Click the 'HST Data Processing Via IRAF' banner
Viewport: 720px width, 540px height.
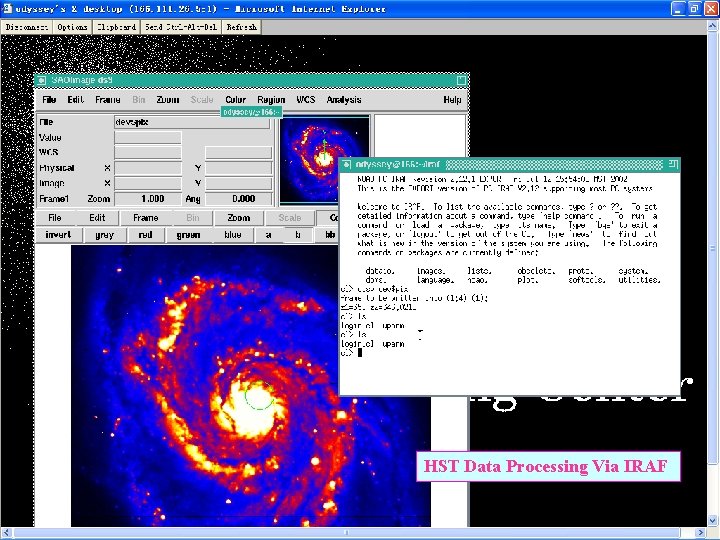548,466
